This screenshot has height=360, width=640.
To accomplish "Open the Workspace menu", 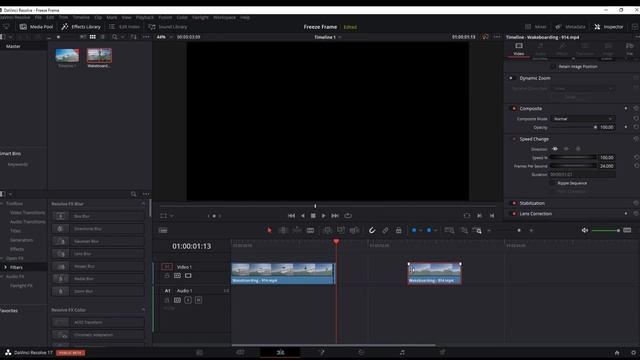I will pyautogui.click(x=224, y=18).
